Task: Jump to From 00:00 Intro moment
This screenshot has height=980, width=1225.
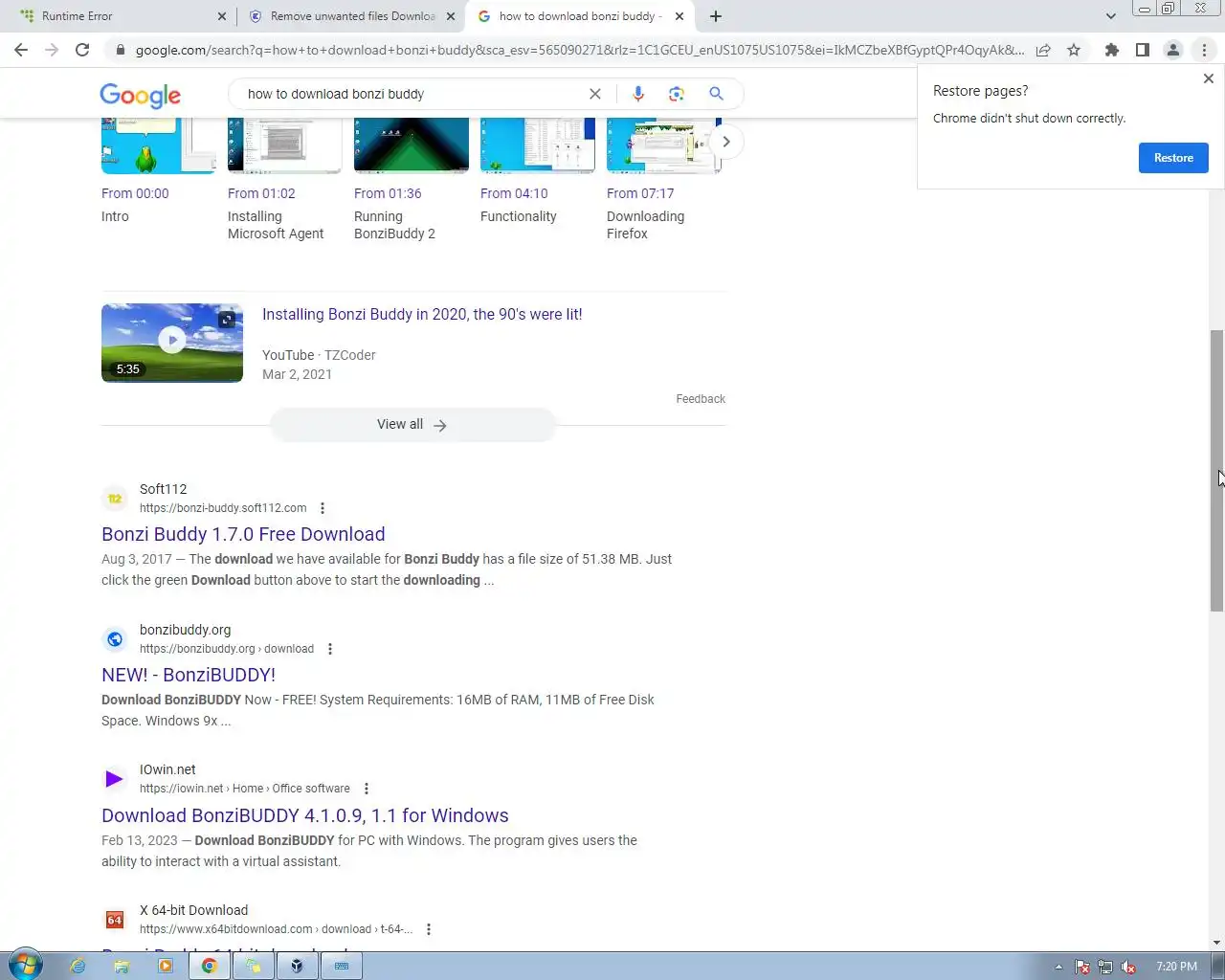Action: click(135, 193)
